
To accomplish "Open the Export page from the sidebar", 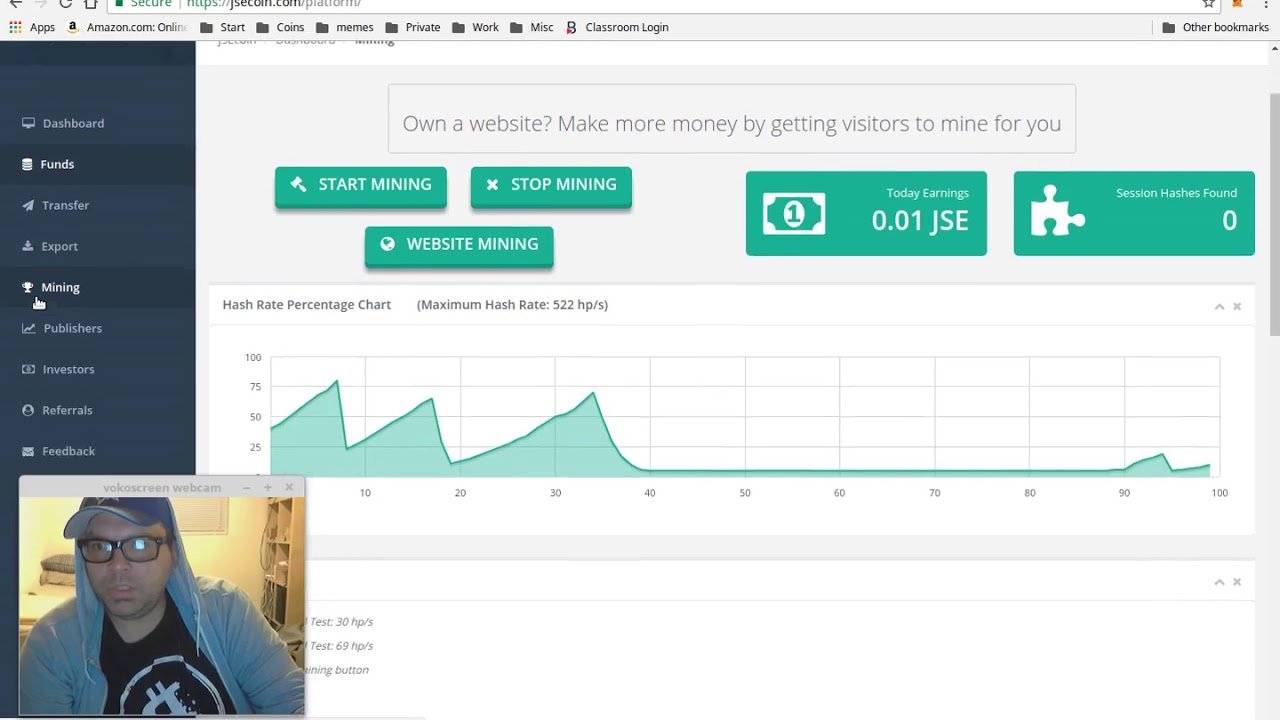I will click(59, 246).
